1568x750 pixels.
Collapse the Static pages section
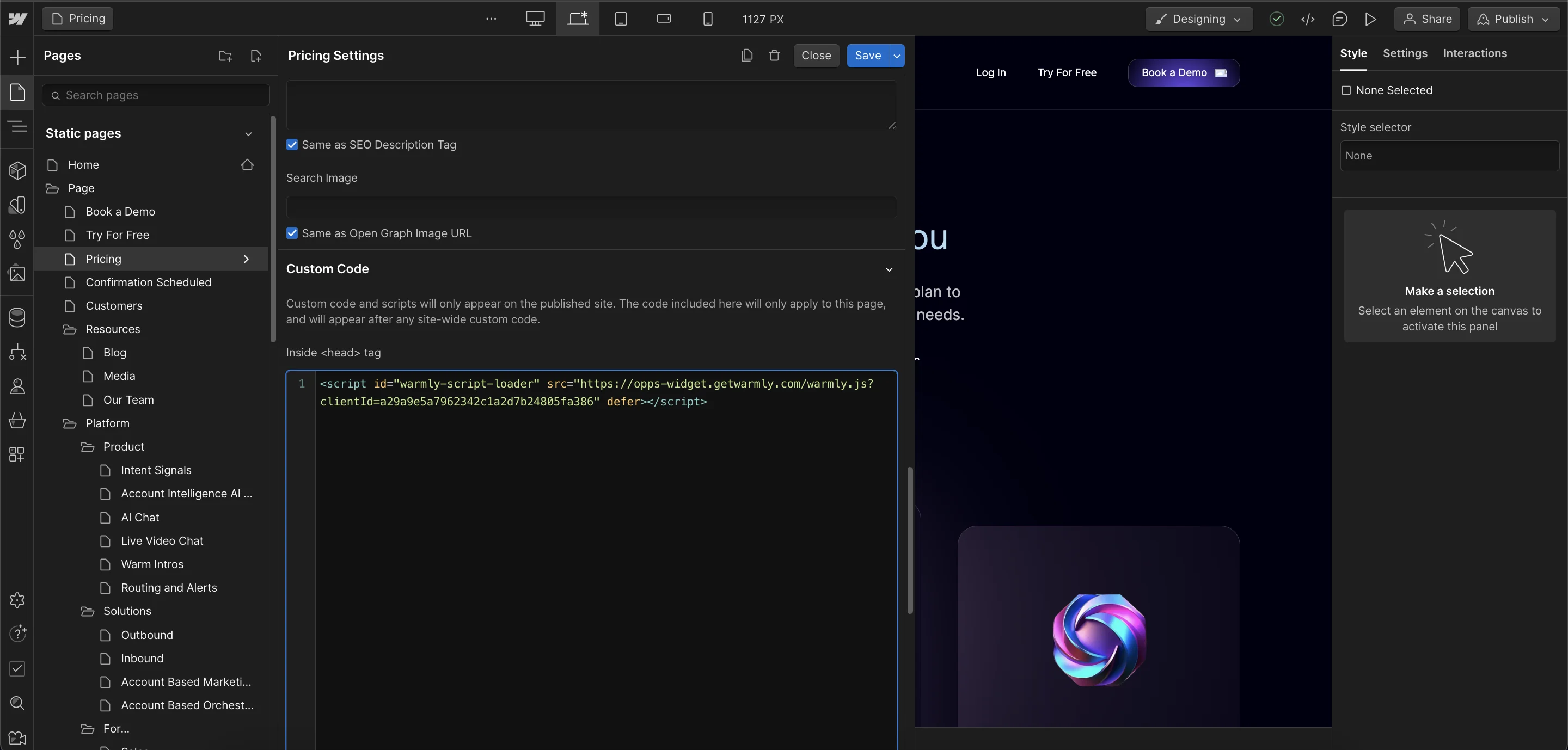click(248, 134)
